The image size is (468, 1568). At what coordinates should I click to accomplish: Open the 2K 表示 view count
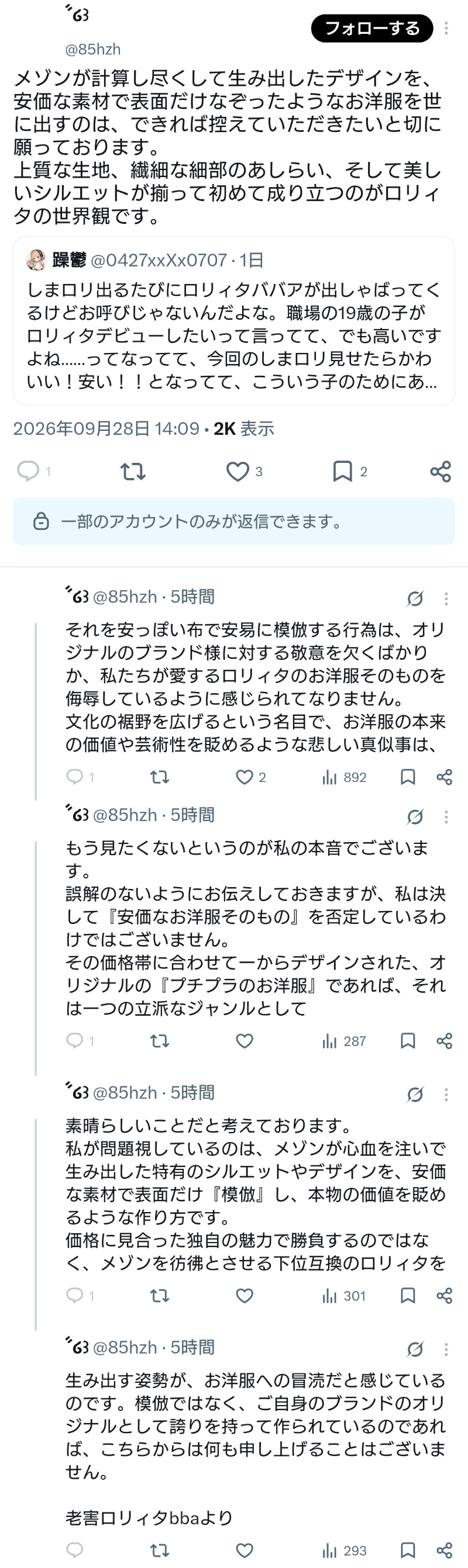coord(244,428)
